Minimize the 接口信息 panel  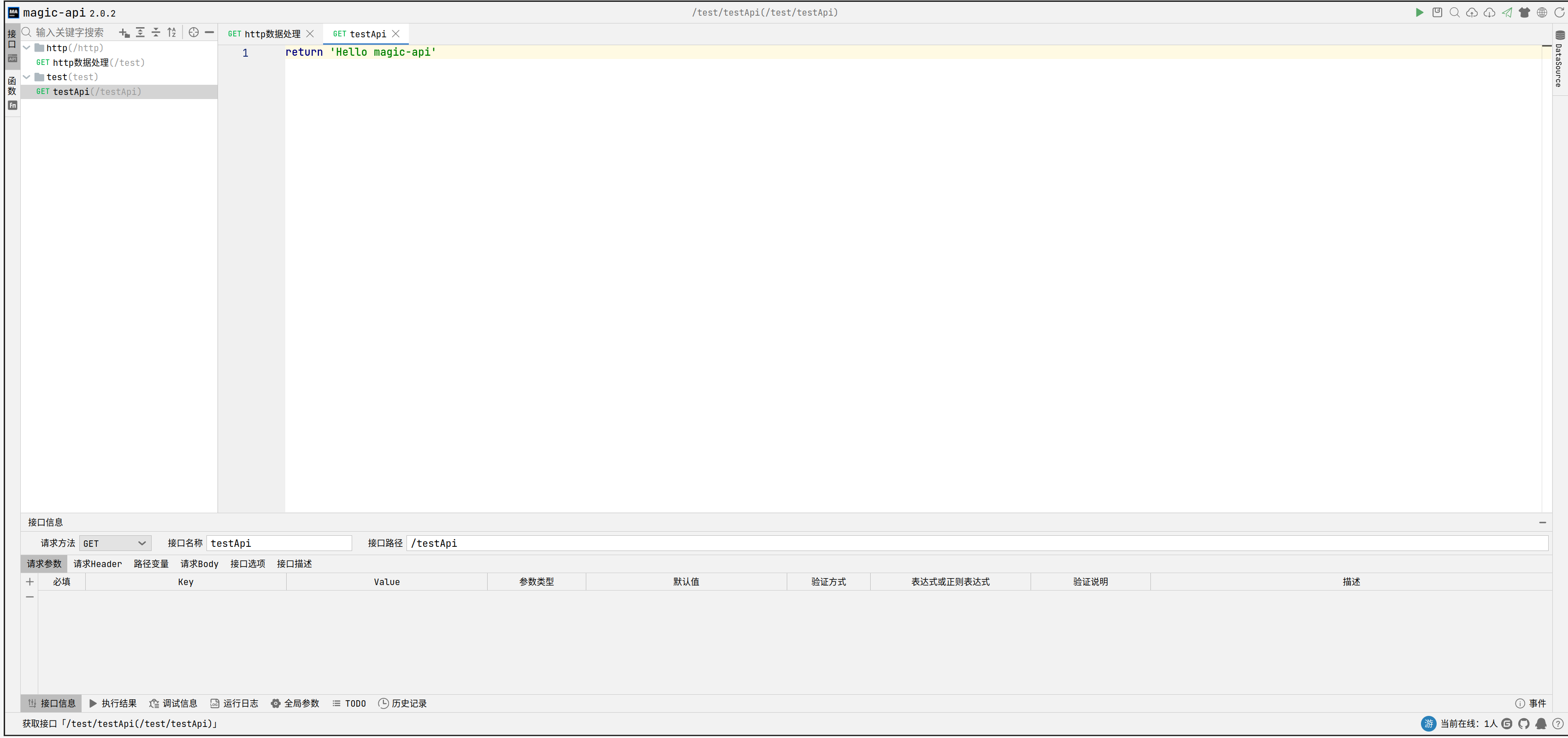1543,522
